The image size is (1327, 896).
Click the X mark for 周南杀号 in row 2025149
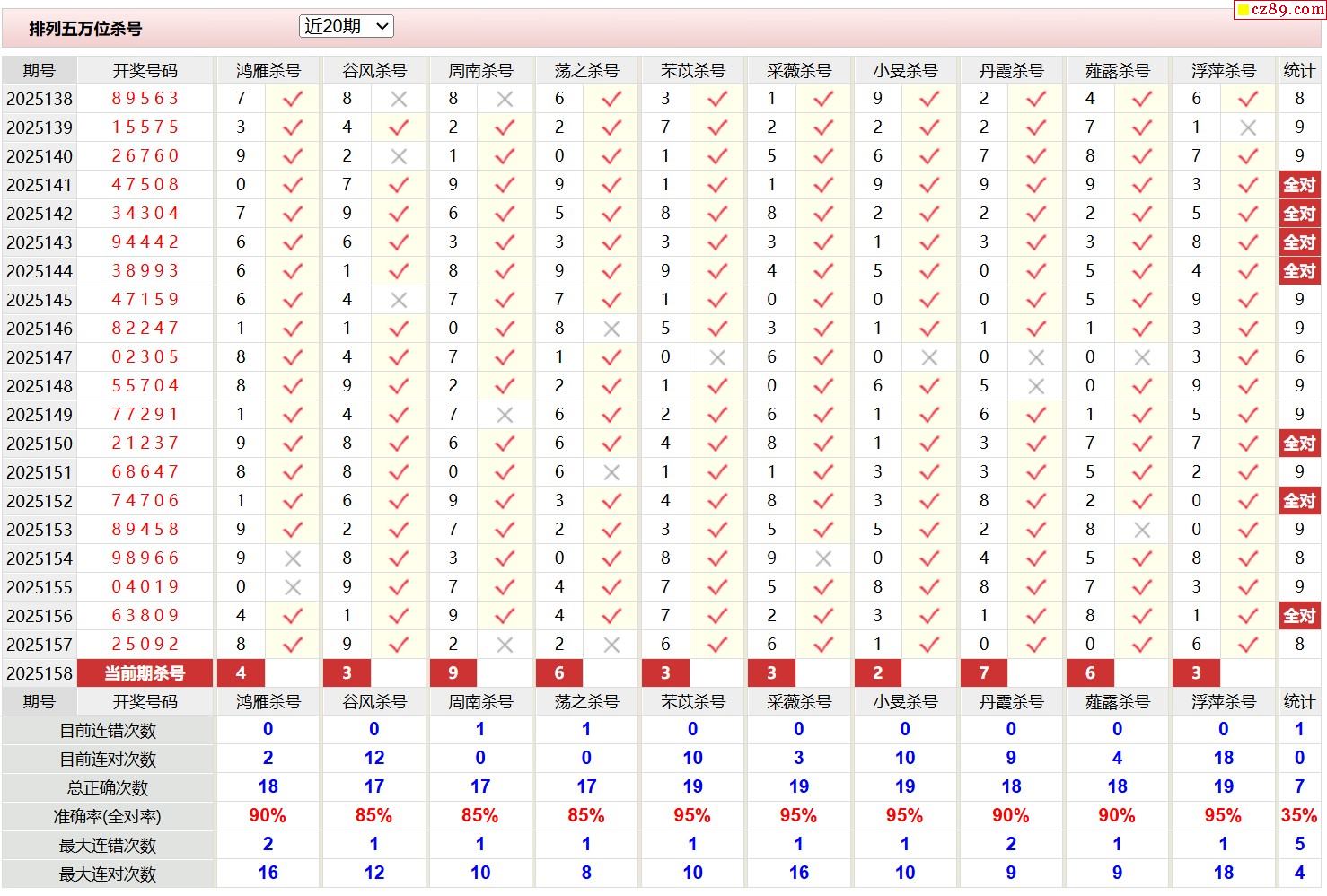point(505,416)
